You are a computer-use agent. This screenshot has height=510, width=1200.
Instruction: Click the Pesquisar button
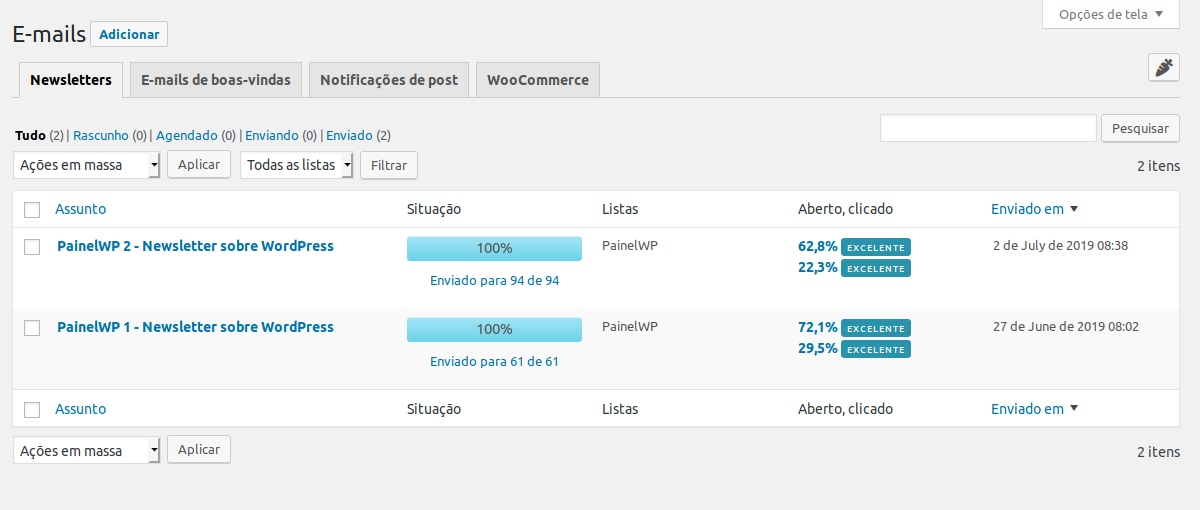(1141, 128)
